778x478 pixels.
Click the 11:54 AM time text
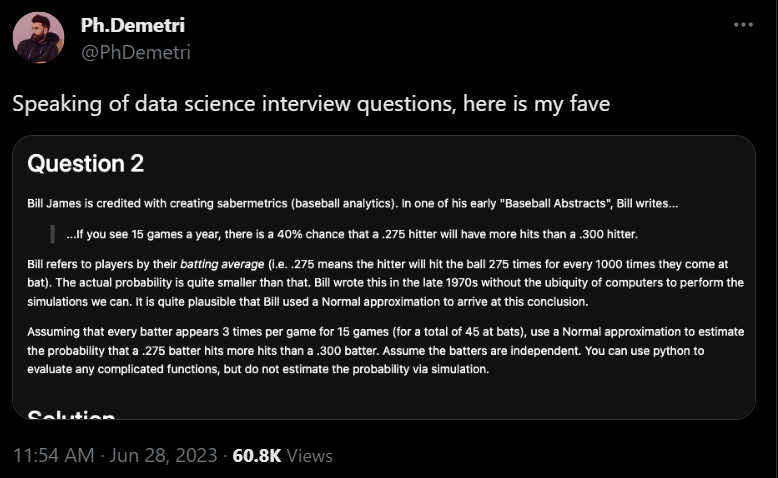54,455
